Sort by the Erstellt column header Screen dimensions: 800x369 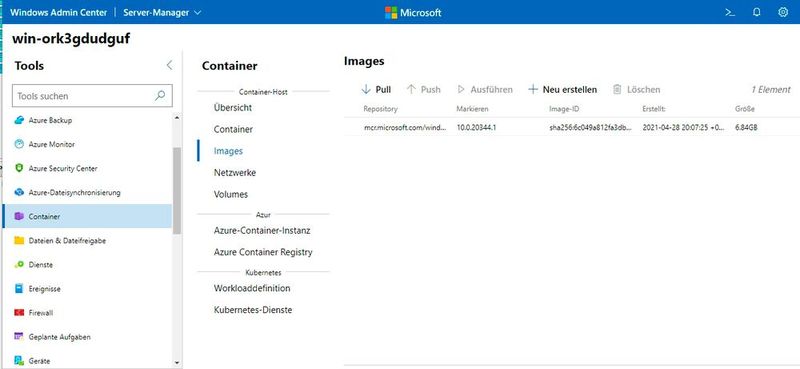[x=654, y=109]
